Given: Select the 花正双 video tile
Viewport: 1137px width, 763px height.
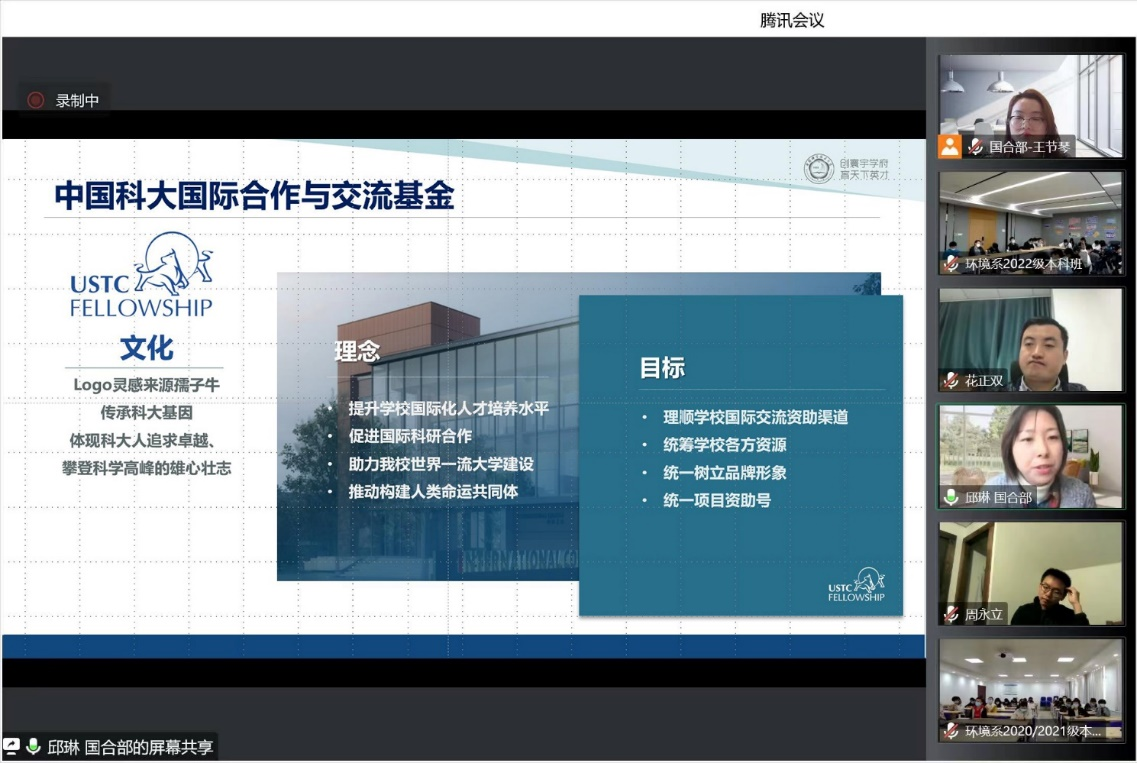Looking at the screenshot, I should click(1030, 339).
